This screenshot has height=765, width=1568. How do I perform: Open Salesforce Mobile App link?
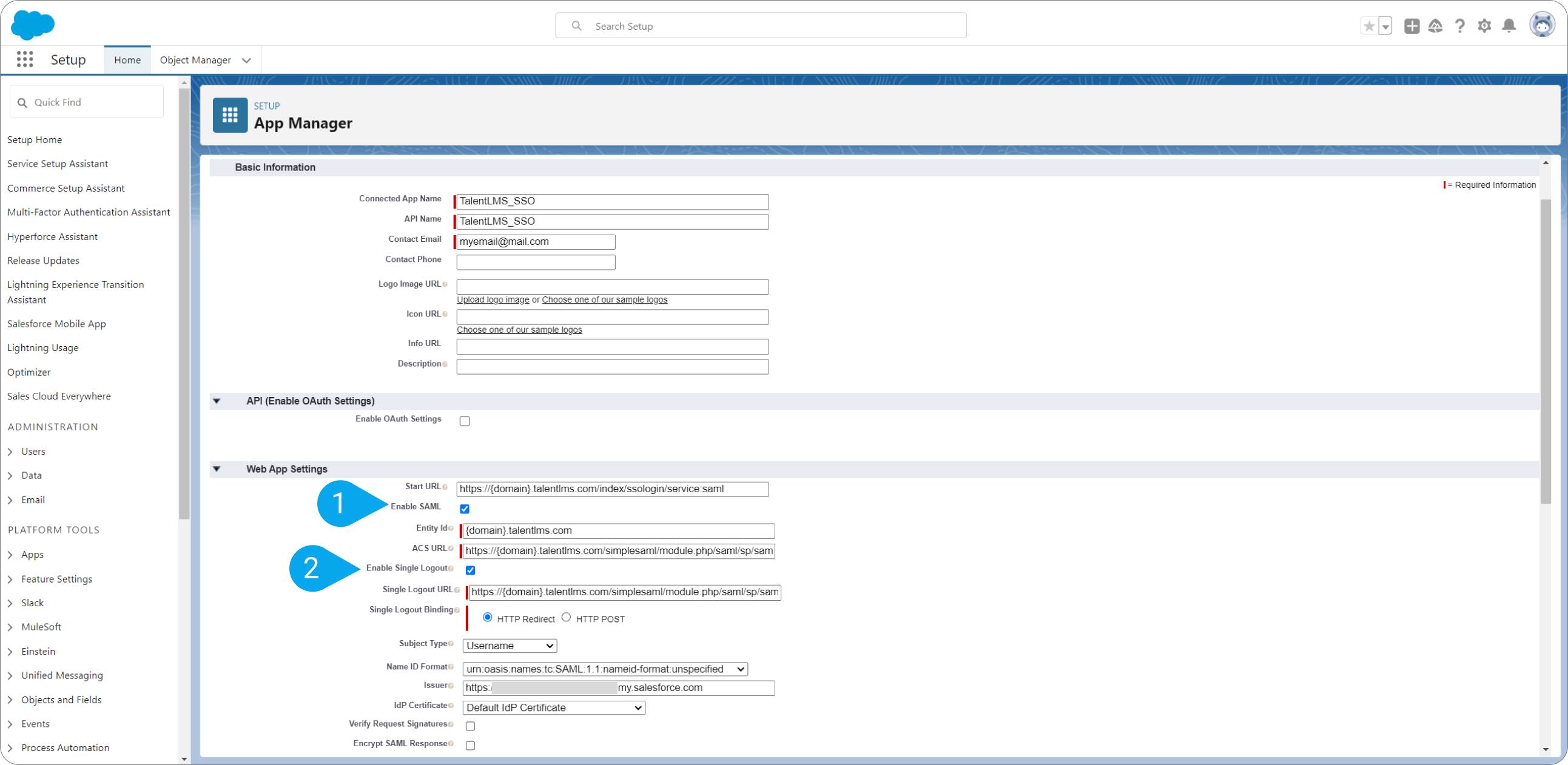coord(56,324)
